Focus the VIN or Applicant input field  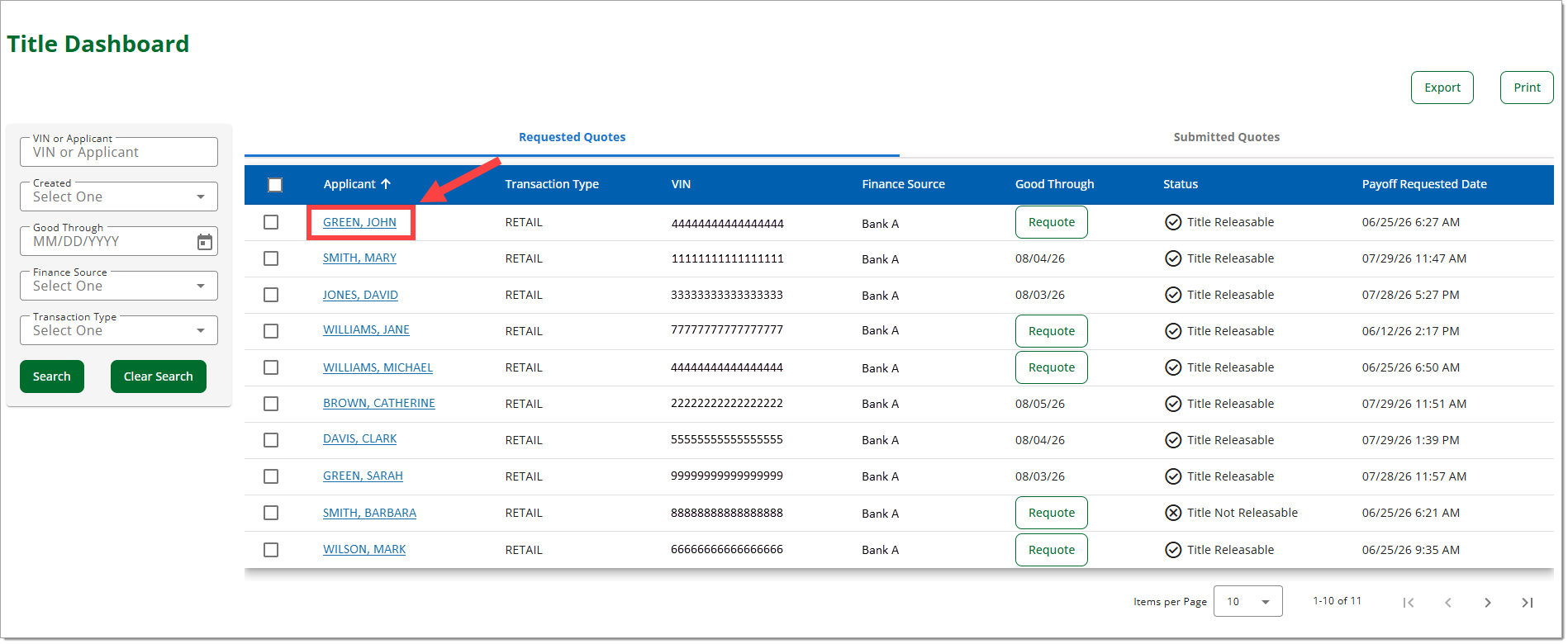[x=119, y=152]
